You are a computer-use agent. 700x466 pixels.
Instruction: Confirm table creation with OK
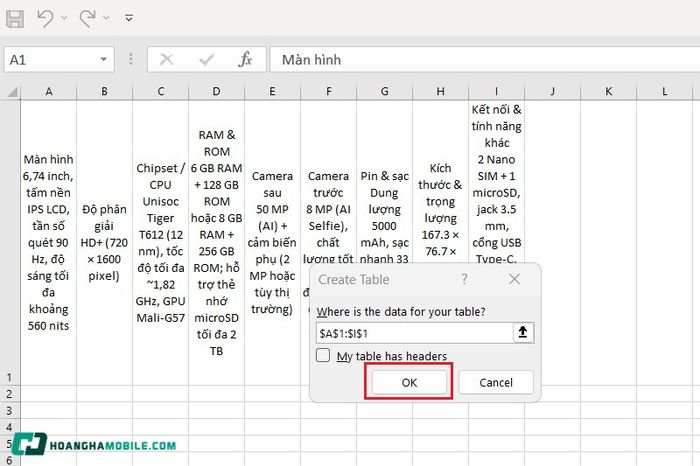[409, 382]
